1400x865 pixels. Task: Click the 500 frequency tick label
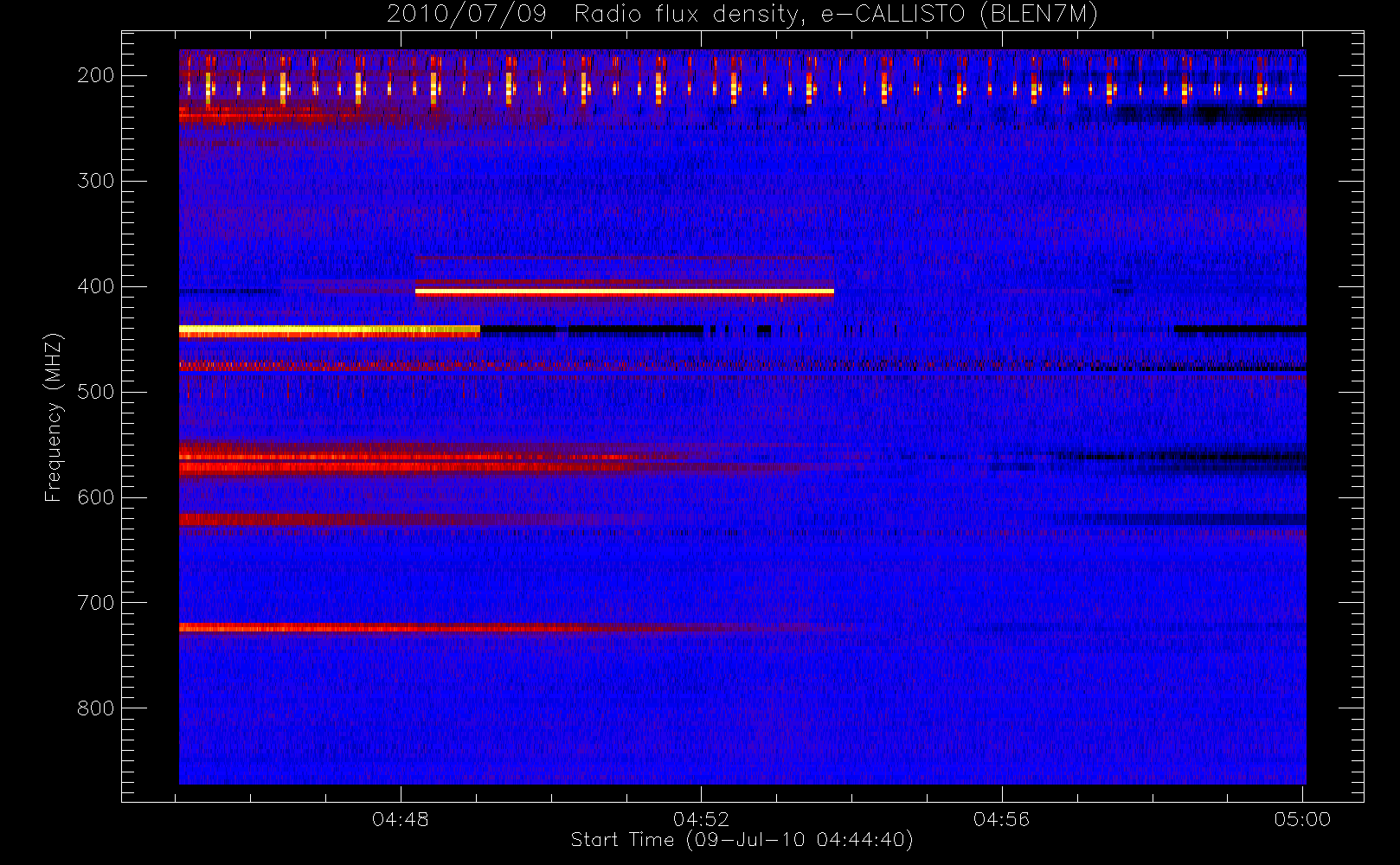96,392
